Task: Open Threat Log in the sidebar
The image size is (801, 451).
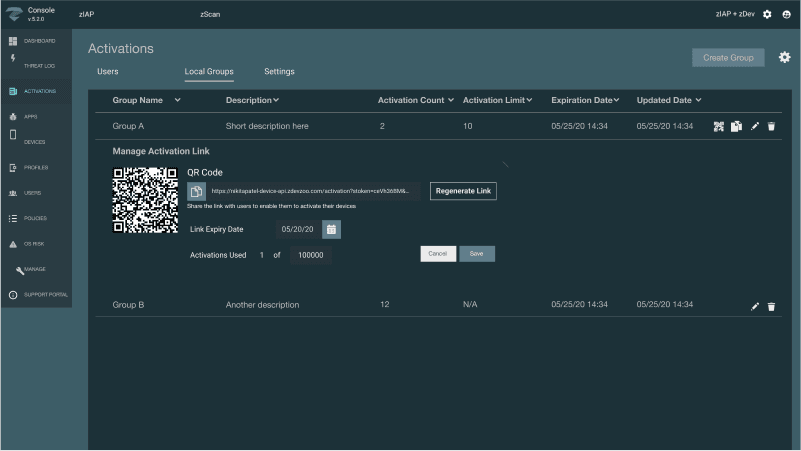Action: (x=36, y=66)
